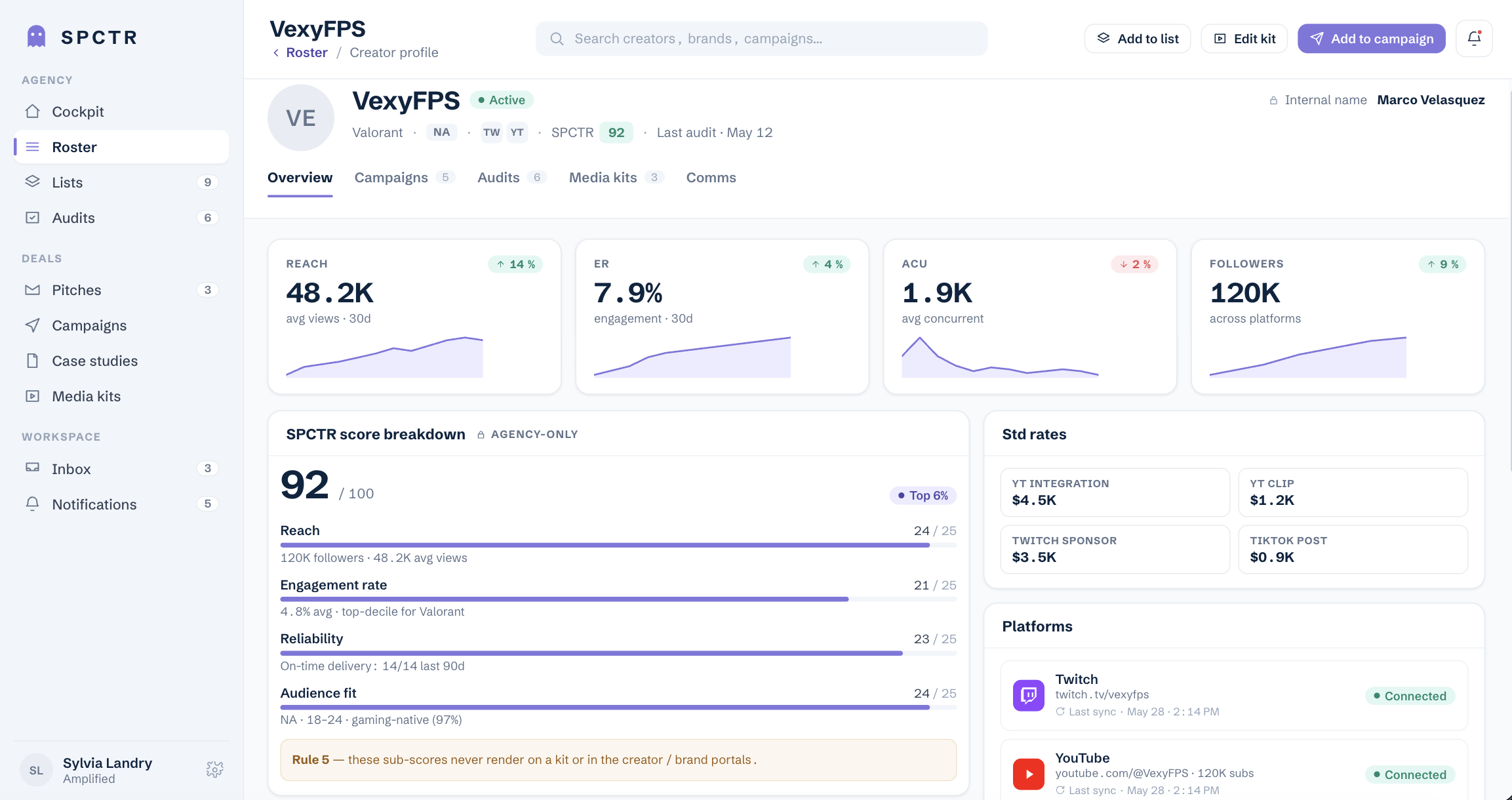Switch to the Comms tab
1512x800 pixels.
[711, 178]
